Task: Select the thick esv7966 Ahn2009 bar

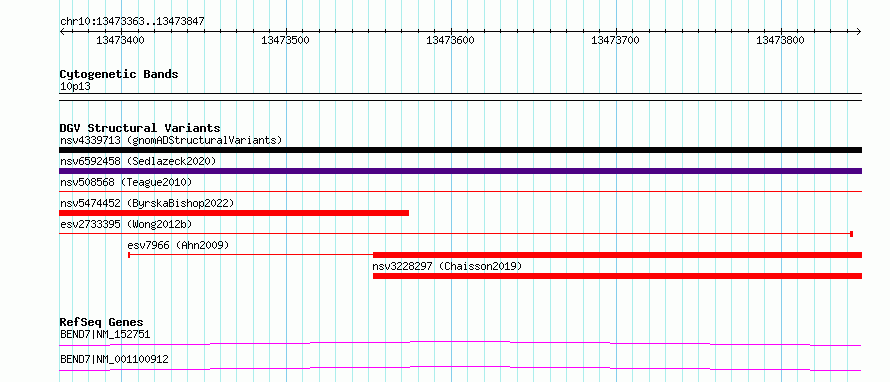Action: pos(618,255)
